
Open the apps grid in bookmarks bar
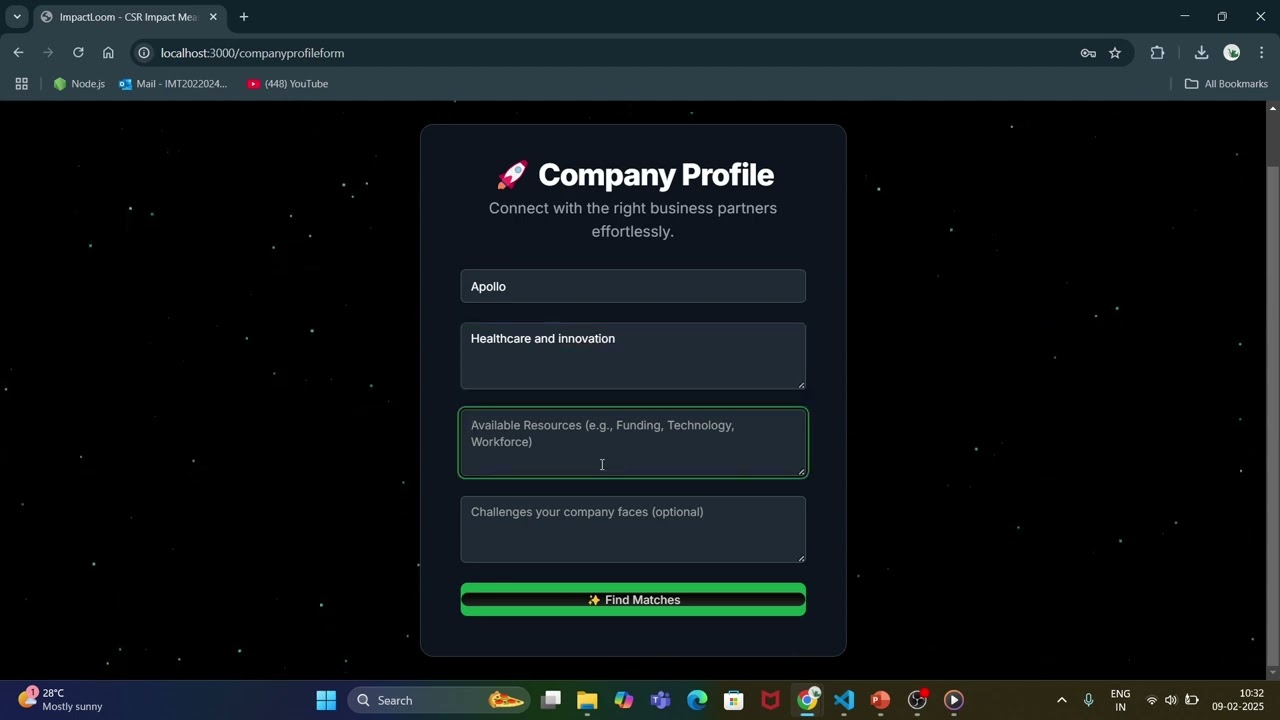tap(21, 84)
